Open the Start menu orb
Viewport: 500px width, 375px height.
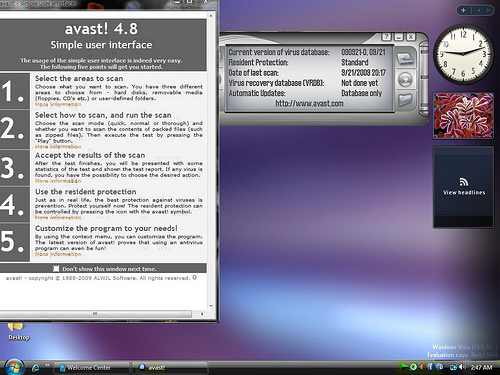pyautogui.click(x=14, y=367)
